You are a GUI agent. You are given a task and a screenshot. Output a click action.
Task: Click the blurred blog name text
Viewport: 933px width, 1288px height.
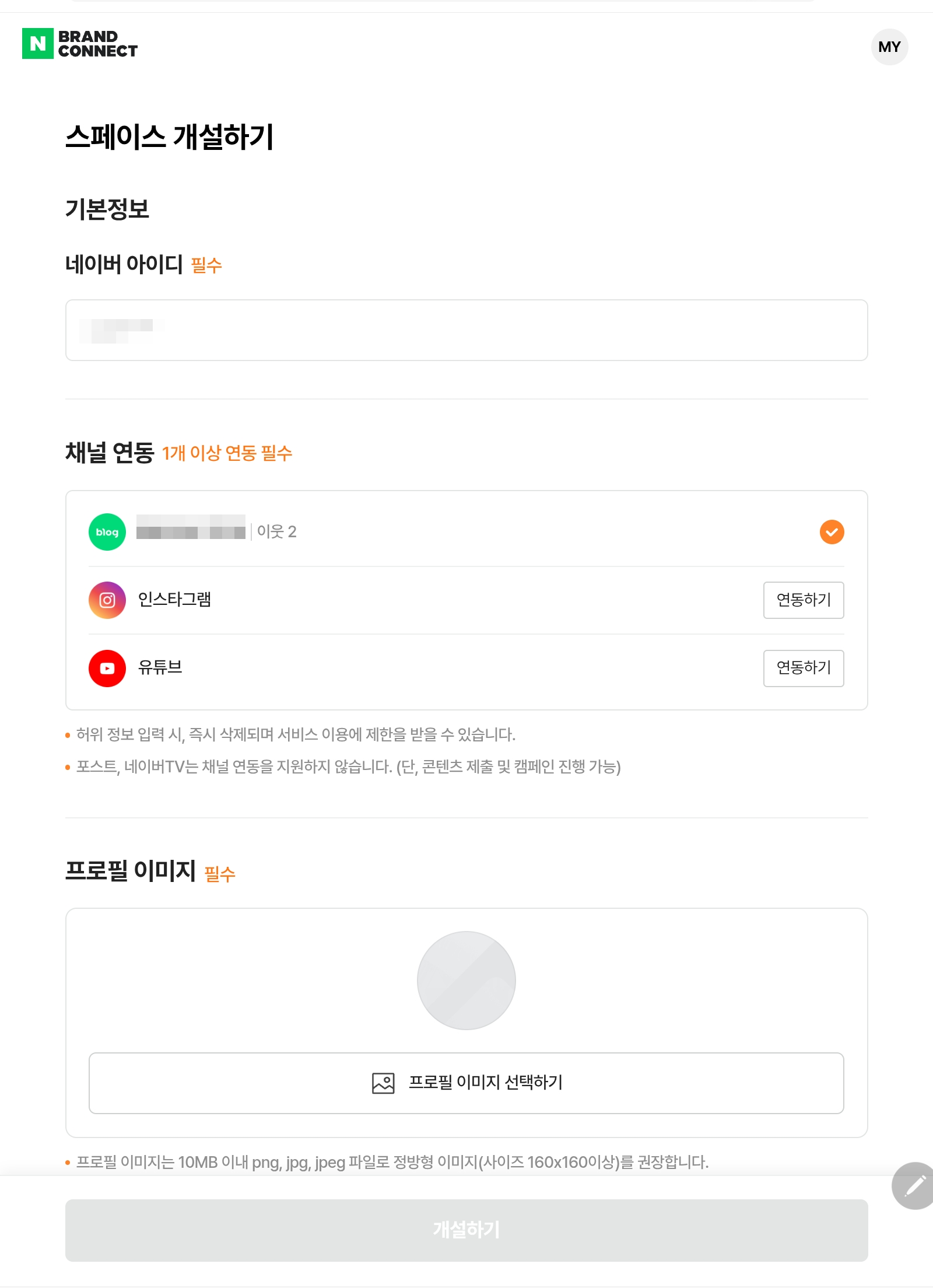pos(191,527)
